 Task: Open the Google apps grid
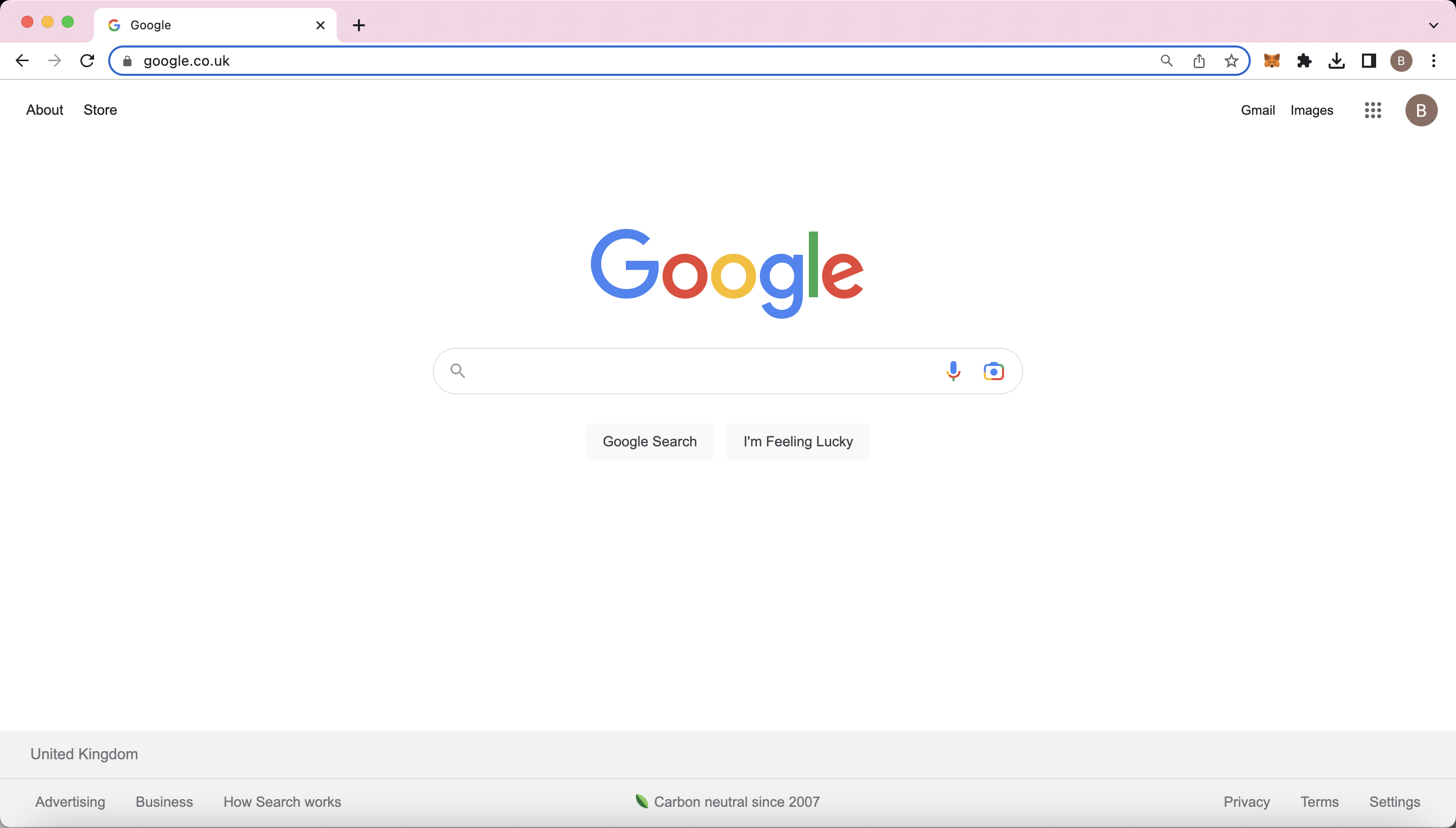click(x=1373, y=110)
